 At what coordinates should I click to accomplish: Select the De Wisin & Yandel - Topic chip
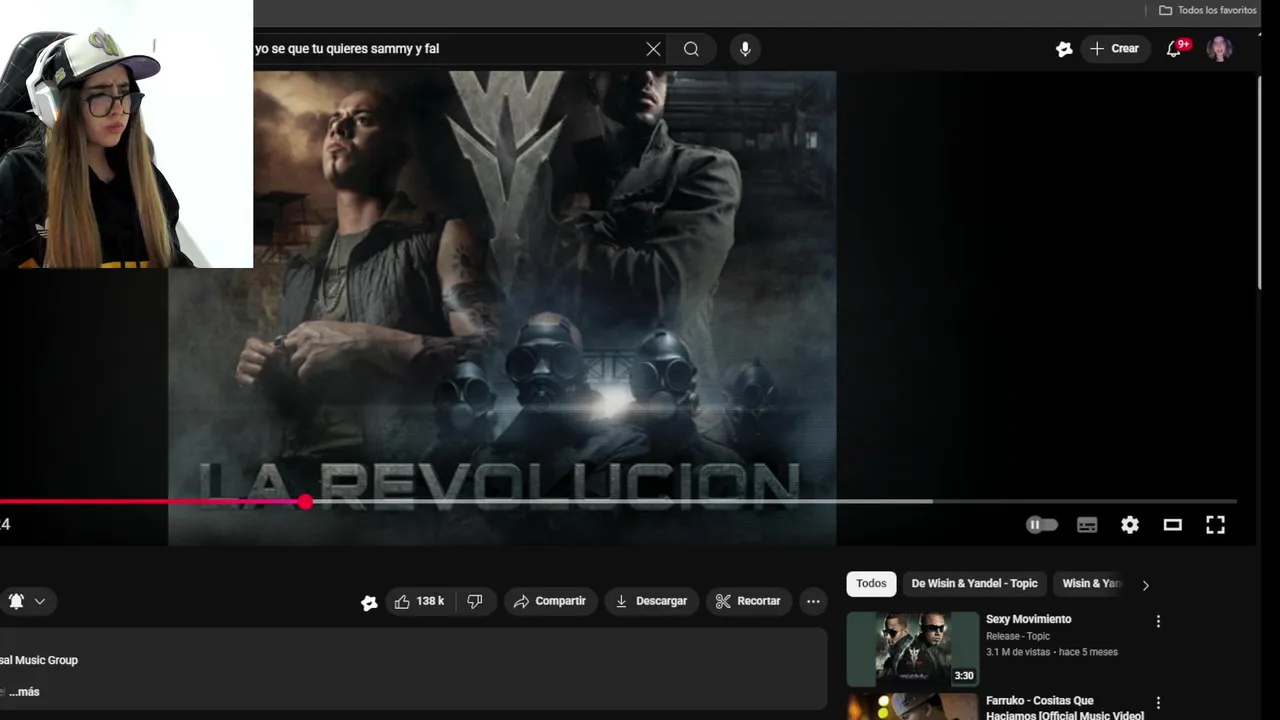click(x=974, y=584)
